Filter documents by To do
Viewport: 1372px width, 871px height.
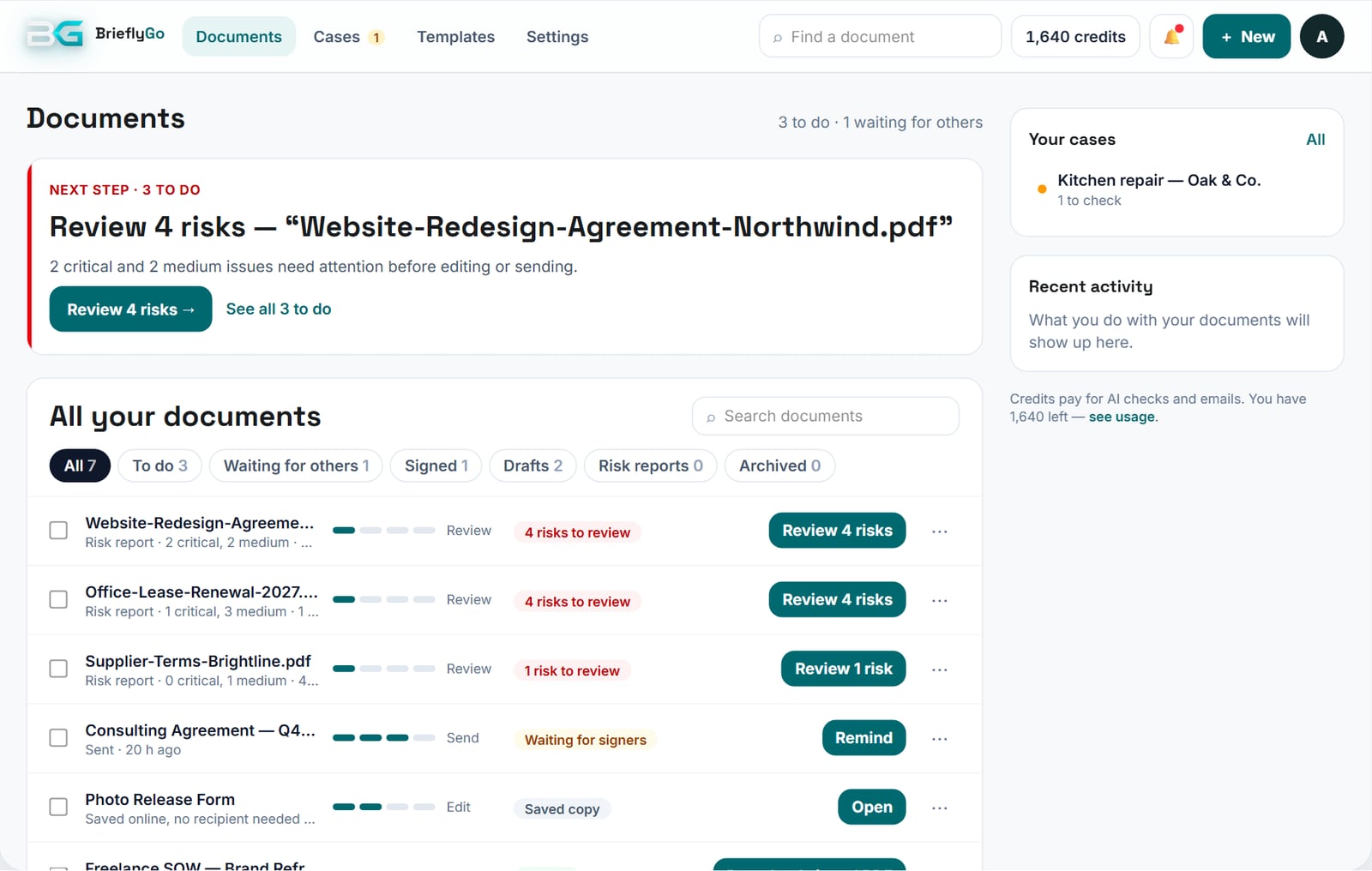point(159,466)
